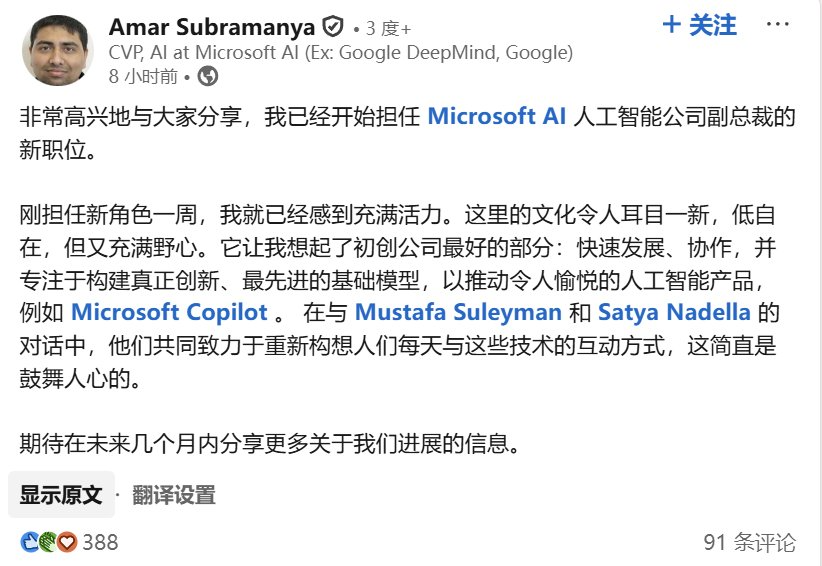The width and height of the screenshot is (822, 566).
Task: Click the green celebrate reaction icon
Action: [48, 542]
